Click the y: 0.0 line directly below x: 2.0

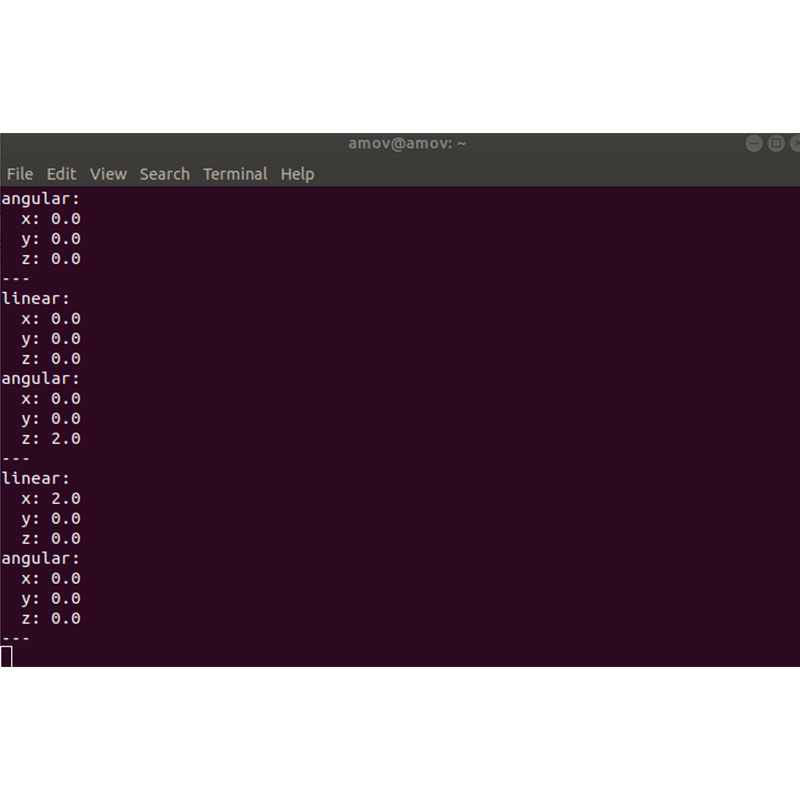click(x=51, y=519)
